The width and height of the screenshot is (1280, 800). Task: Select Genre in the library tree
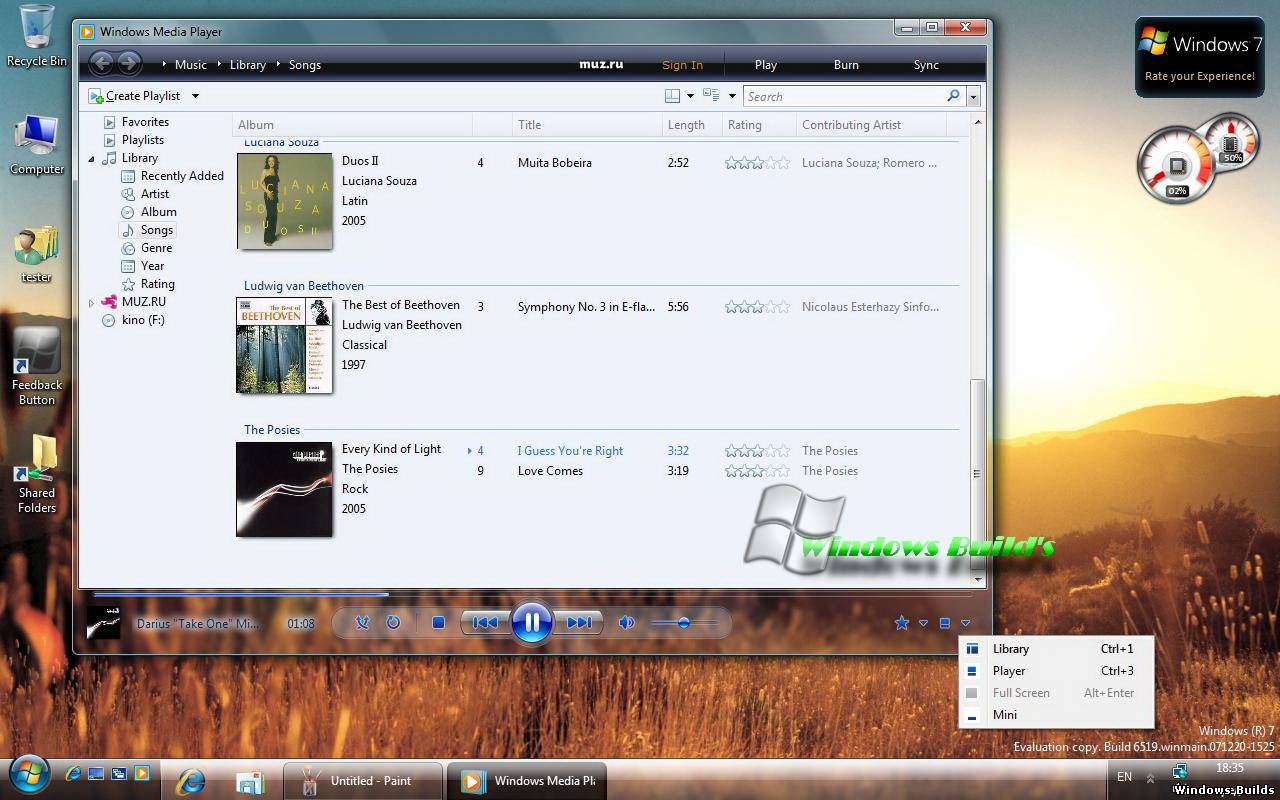pyautogui.click(x=156, y=248)
